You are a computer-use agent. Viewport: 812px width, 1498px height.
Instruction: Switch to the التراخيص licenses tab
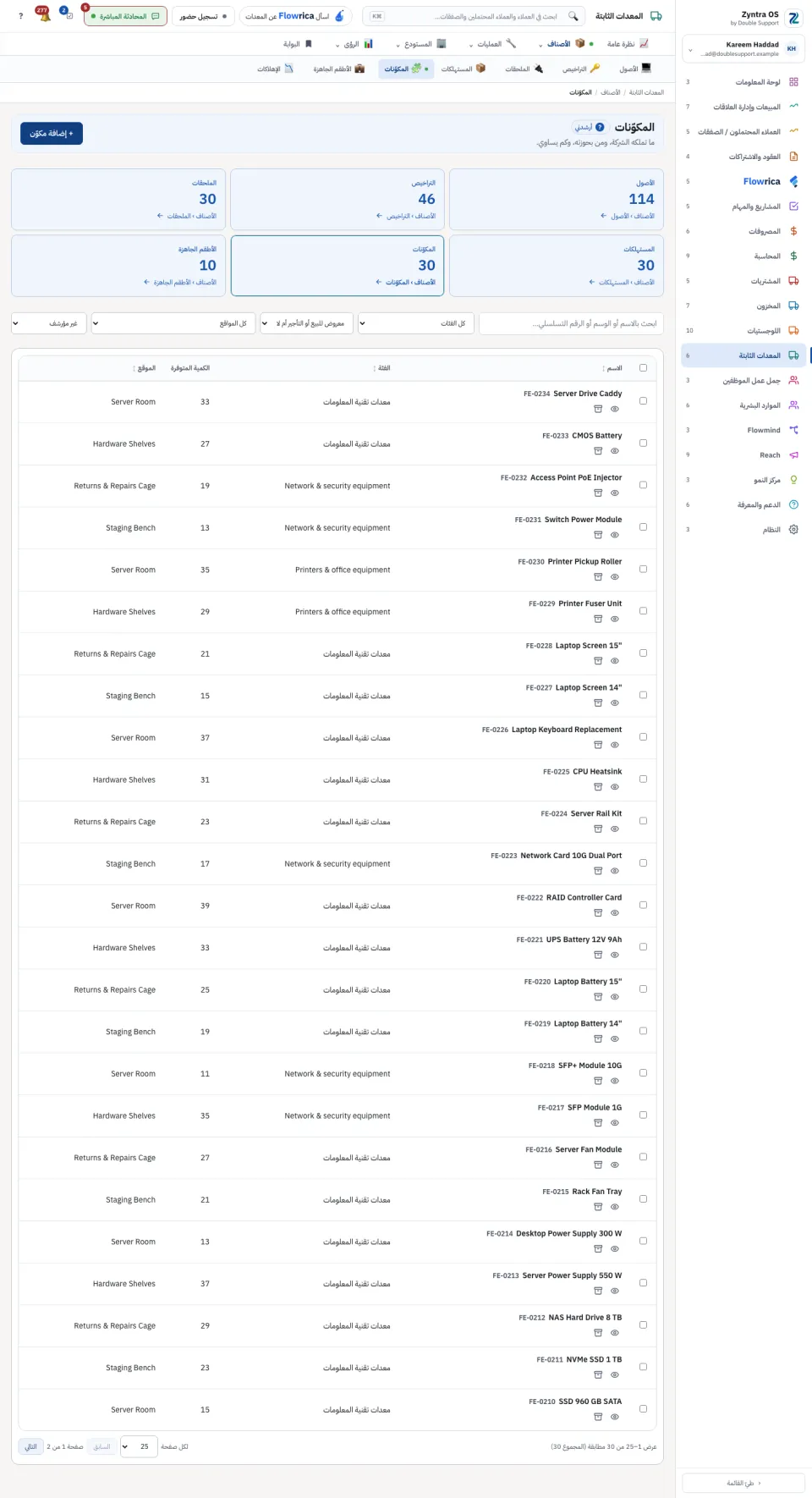tap(581, 69)
